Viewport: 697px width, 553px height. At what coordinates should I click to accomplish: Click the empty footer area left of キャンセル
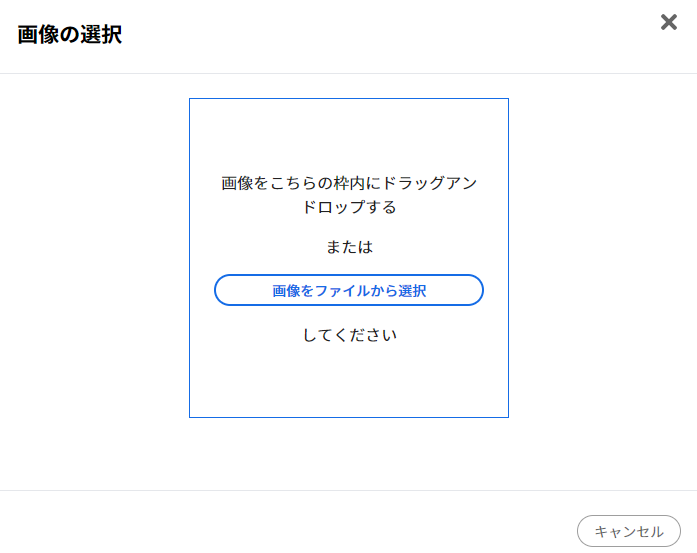click(287, 522)
